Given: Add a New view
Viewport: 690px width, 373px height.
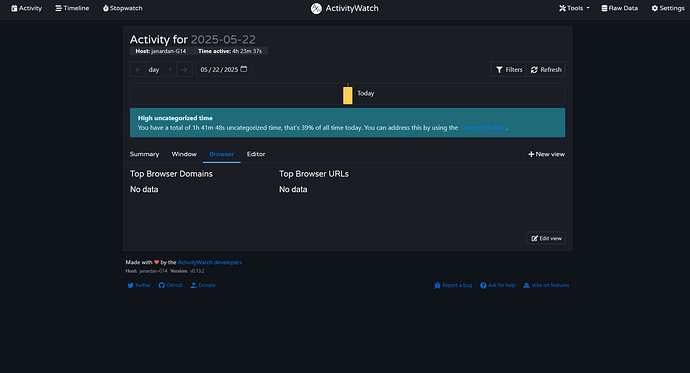Looking at the screenshot, I should [547, 154].
